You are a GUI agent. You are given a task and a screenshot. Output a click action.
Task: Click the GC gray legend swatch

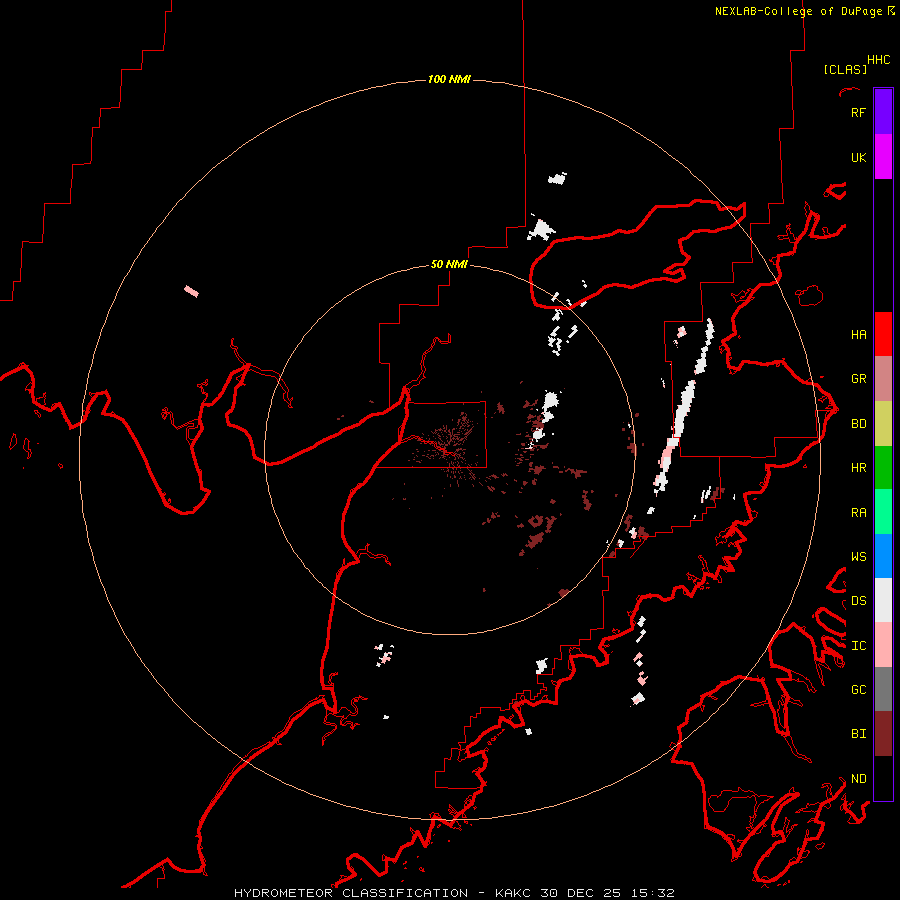tap(883, 689)
